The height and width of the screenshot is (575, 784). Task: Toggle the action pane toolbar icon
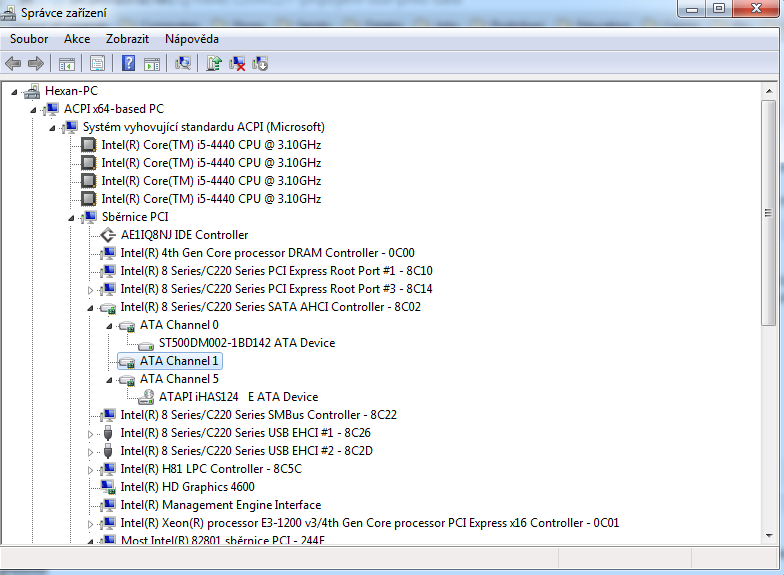[152, 64]
